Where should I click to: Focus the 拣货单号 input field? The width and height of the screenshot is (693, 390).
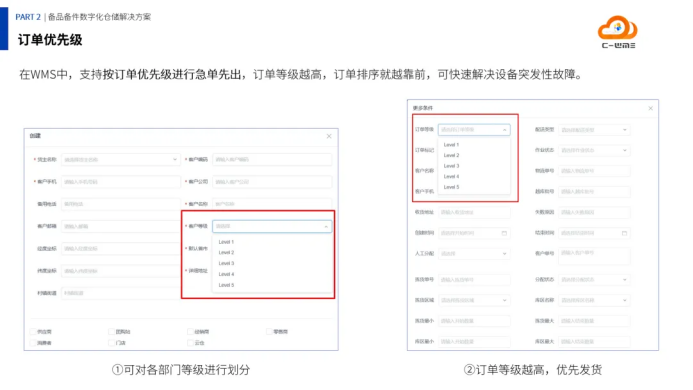474,279
